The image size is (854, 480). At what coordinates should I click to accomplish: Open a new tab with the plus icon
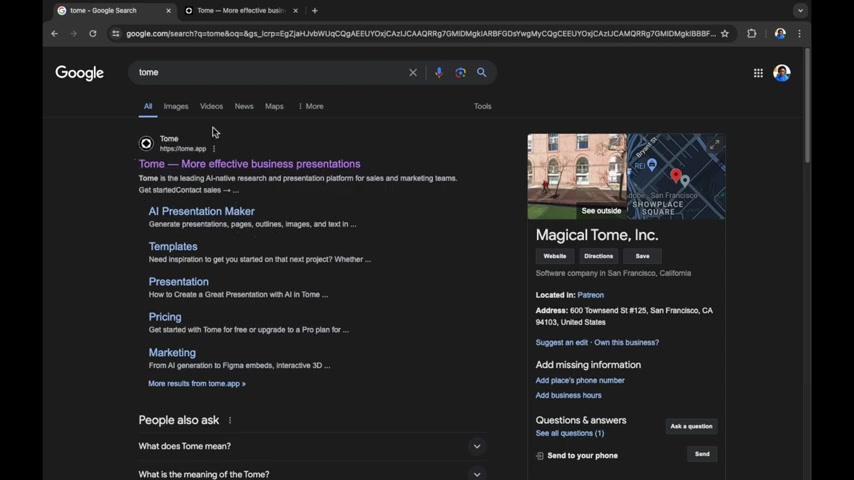315,11
